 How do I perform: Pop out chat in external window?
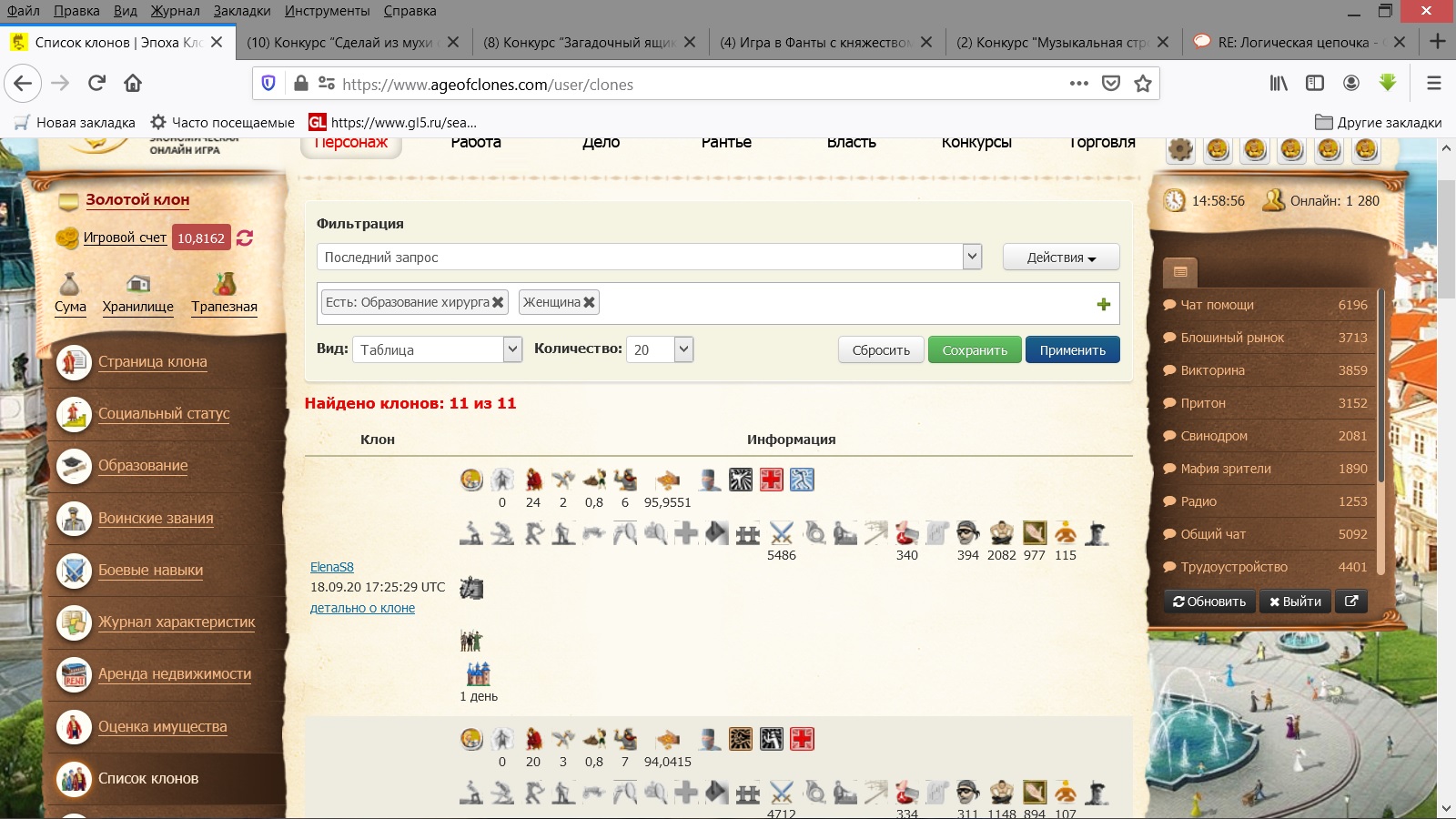pos(1351,601)
